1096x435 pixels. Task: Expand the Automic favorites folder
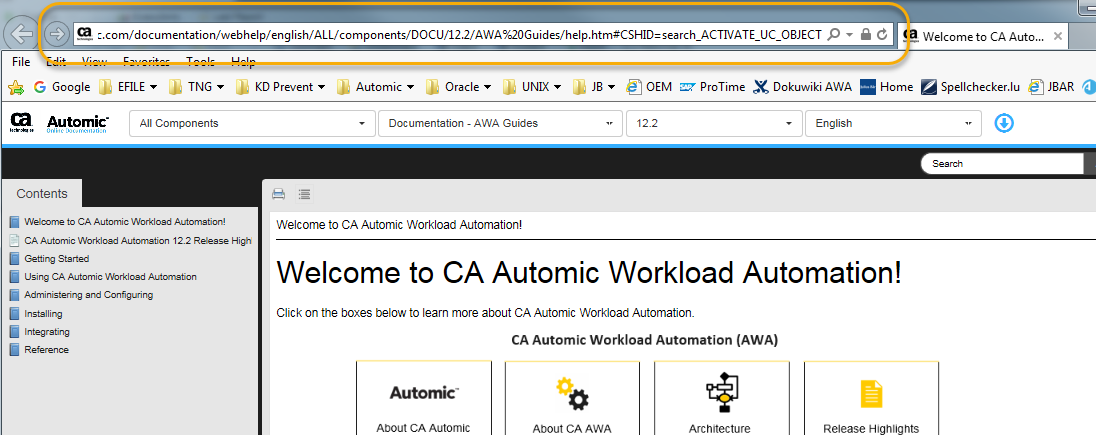pos(376,87)
